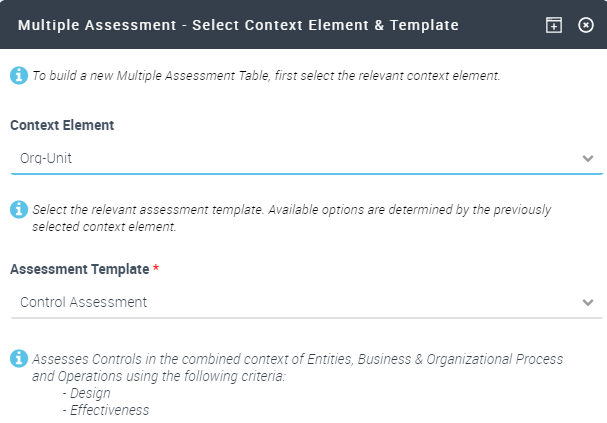Expand the Assessment Template dropdown arrow
The image size is (607, 423).
click(588, 302)
